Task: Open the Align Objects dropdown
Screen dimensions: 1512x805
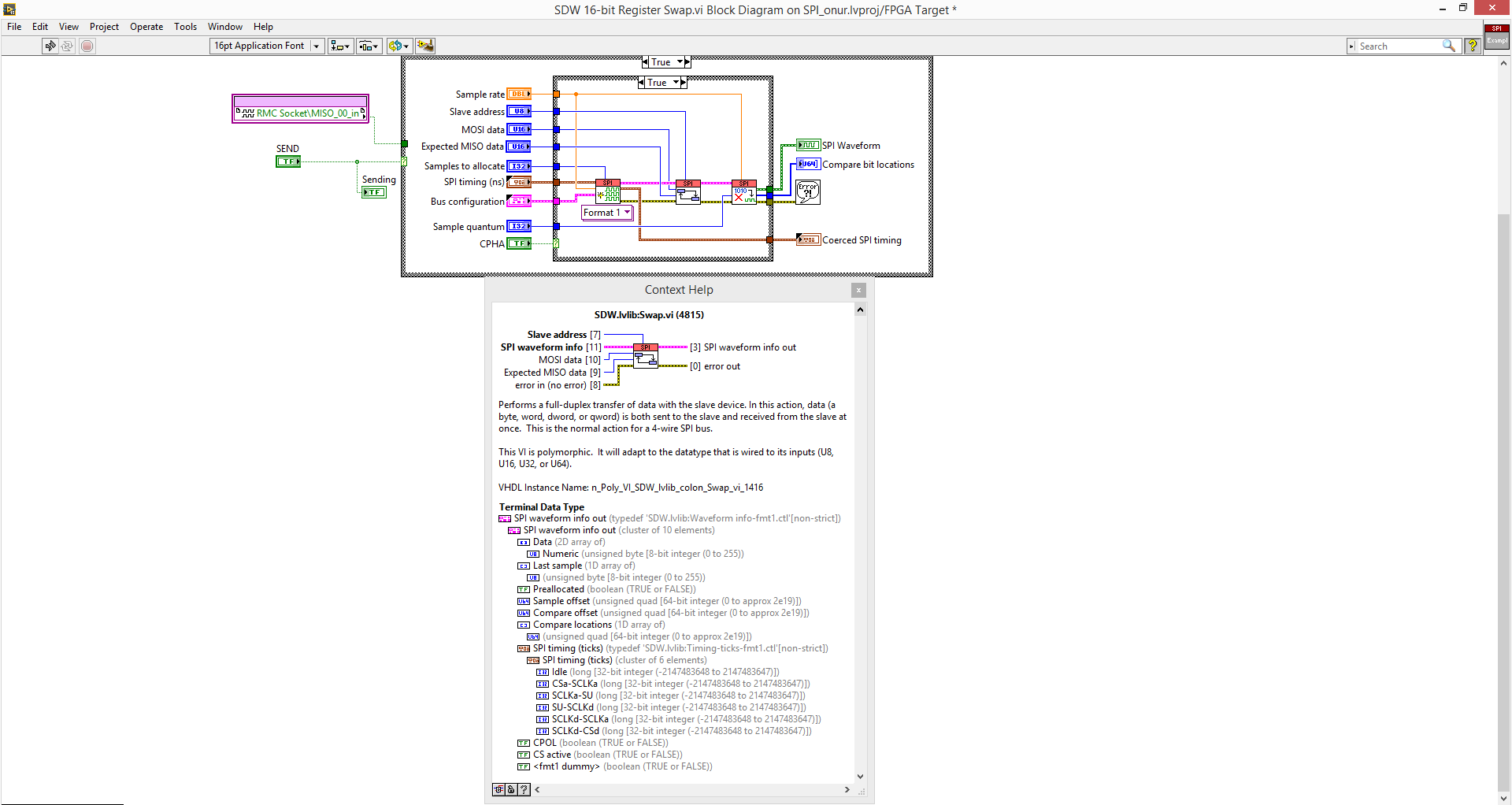Action: coord(340,46)
